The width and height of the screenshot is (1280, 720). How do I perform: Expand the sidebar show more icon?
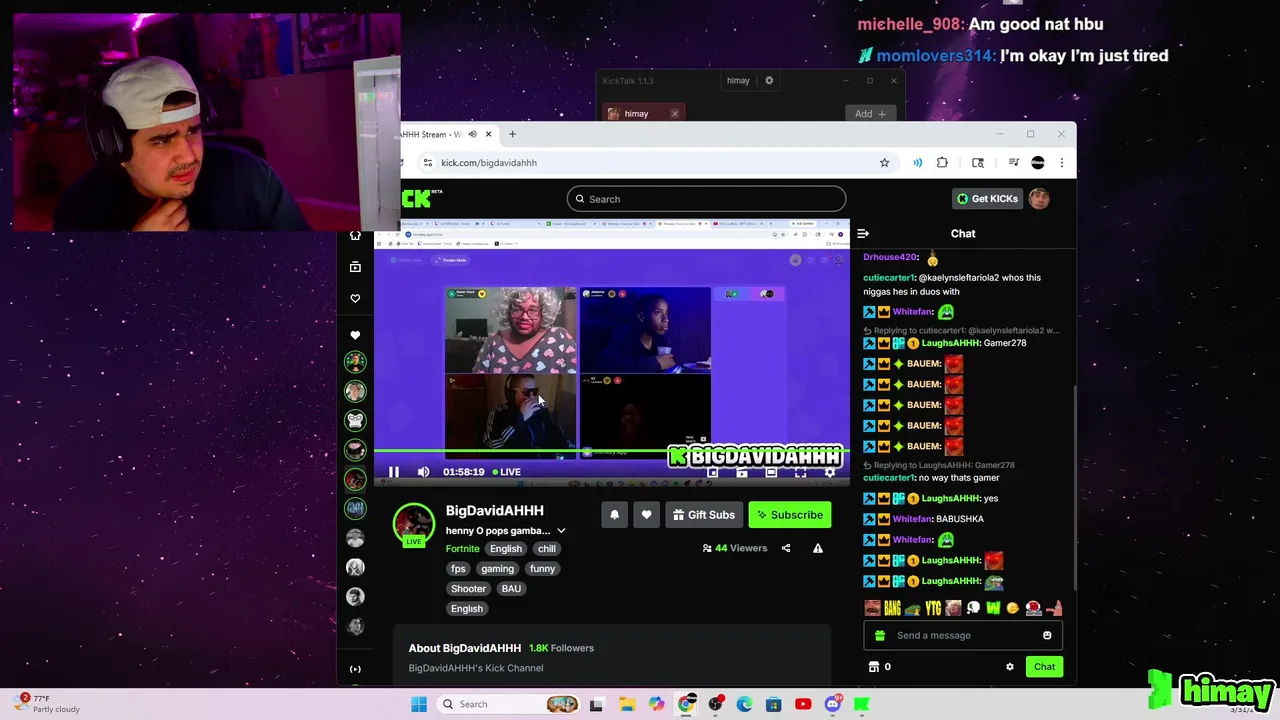point(355,669)
